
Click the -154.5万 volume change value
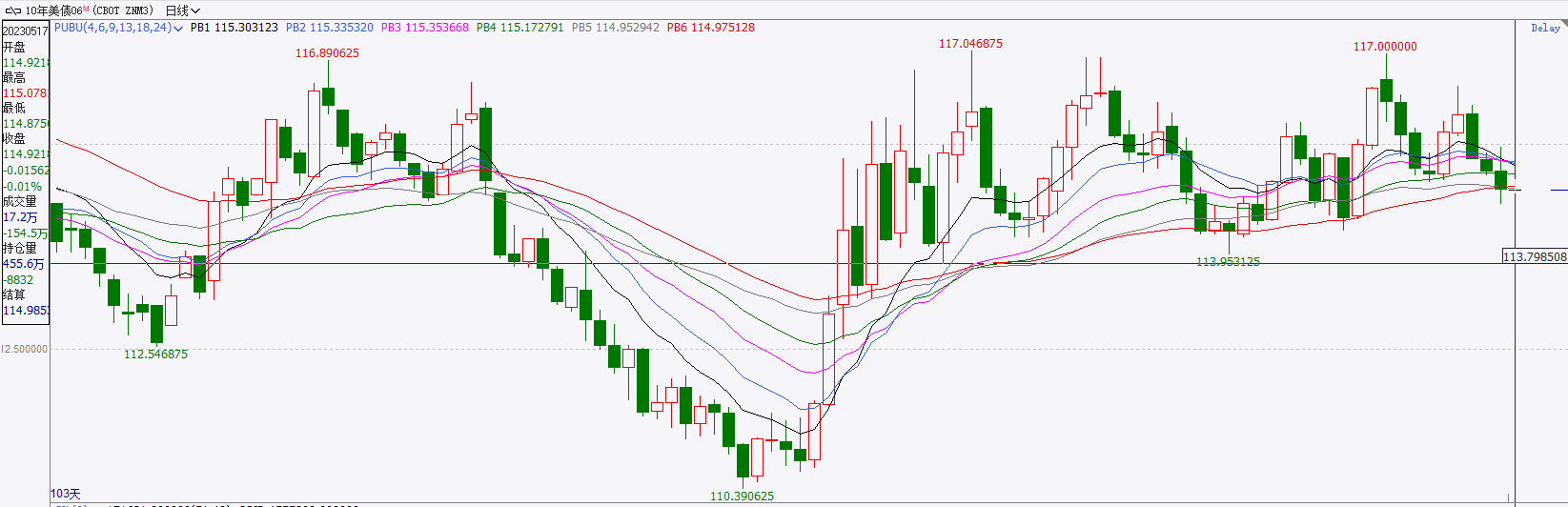pyautogui.click(x=26, y=233)
